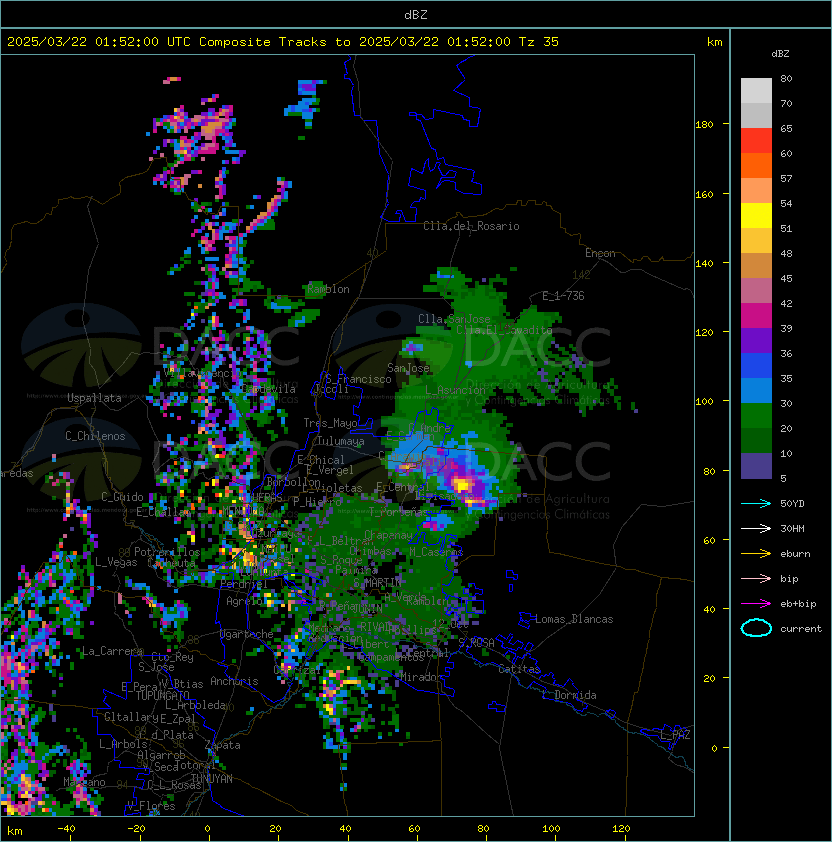Viewport: 832px width, 842px height.
Task: Pick the light gray 70-80 dBZ swatch
Action: click(756, 91)
